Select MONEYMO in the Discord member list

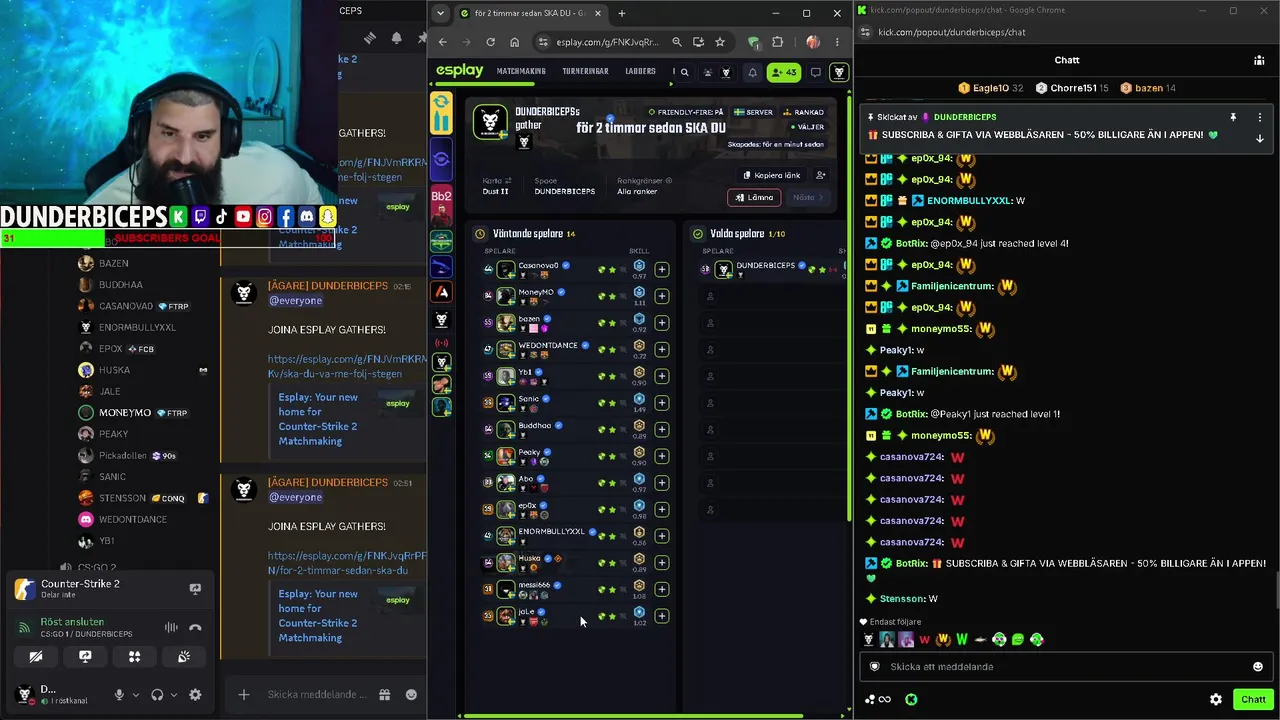[125, 413]
